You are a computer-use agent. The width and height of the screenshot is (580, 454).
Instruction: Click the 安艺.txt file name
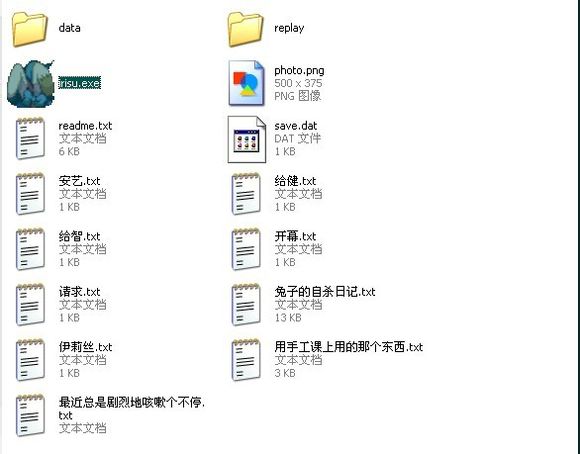click(80, 181)
